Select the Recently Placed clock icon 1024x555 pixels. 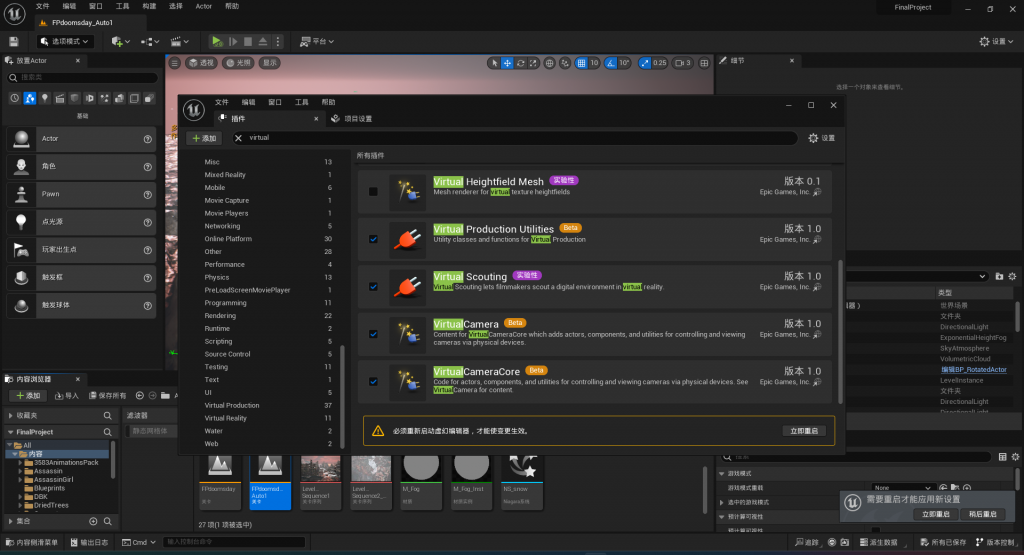pyautogui.click(x=14, y=98)
